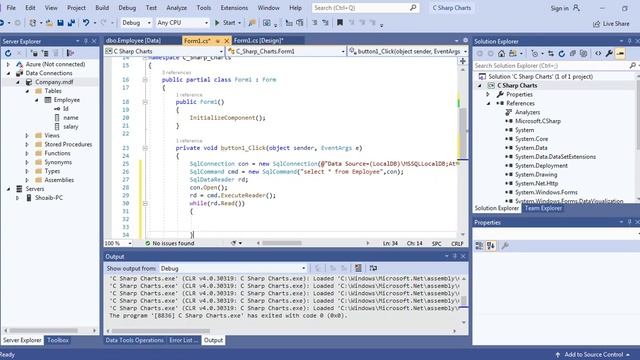Click the editor horizontal scrollbar thumb
The height and width of the screenshot is (360, 640).
[x=282, y=243]
